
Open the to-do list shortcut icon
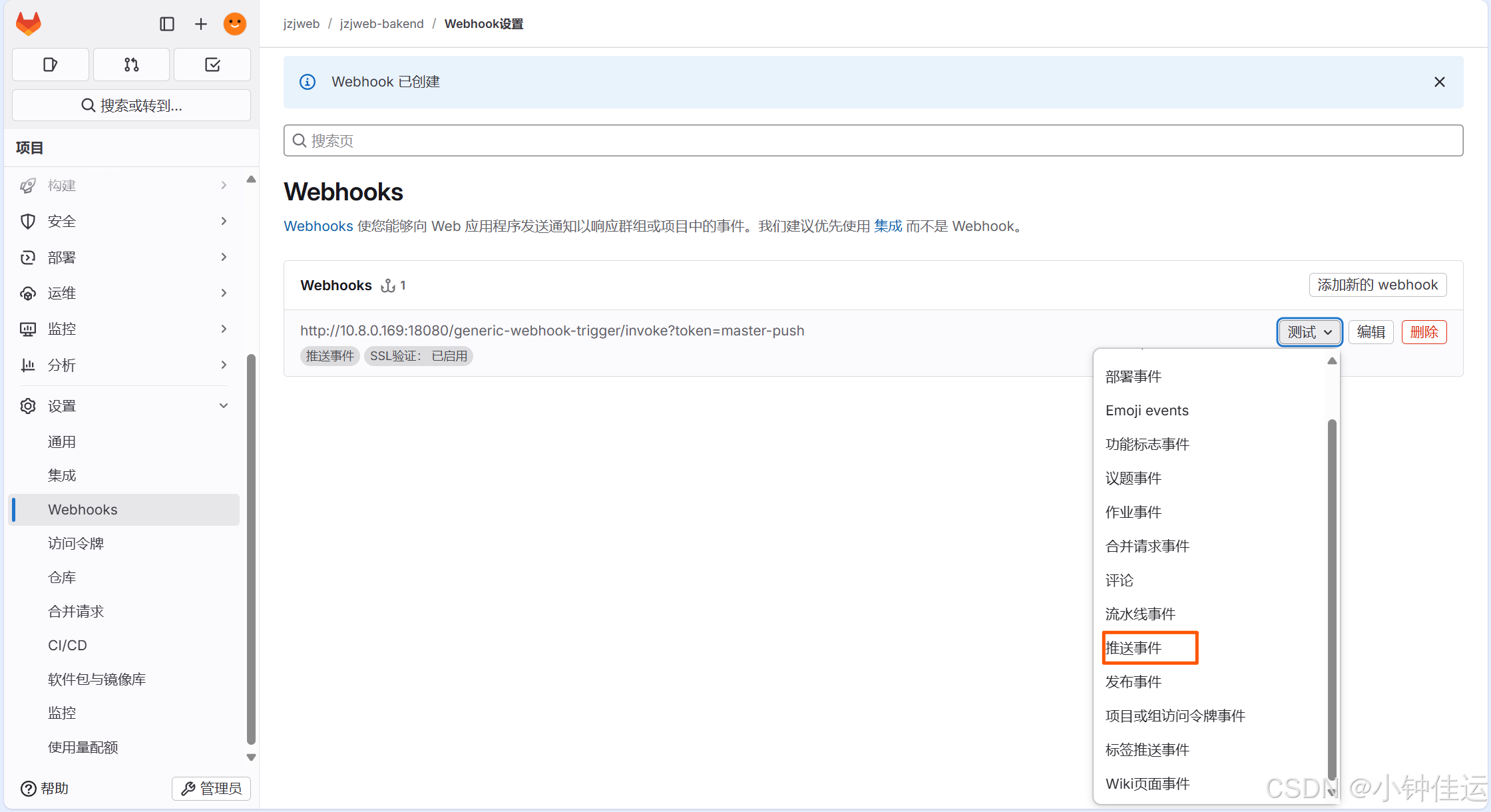(212, 65)
